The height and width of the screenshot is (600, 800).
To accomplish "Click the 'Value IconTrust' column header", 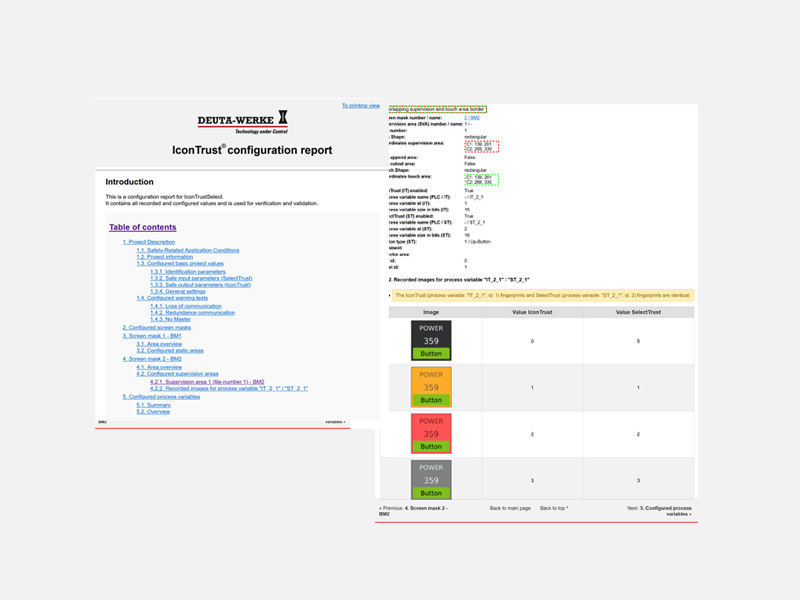I will 532,312.
